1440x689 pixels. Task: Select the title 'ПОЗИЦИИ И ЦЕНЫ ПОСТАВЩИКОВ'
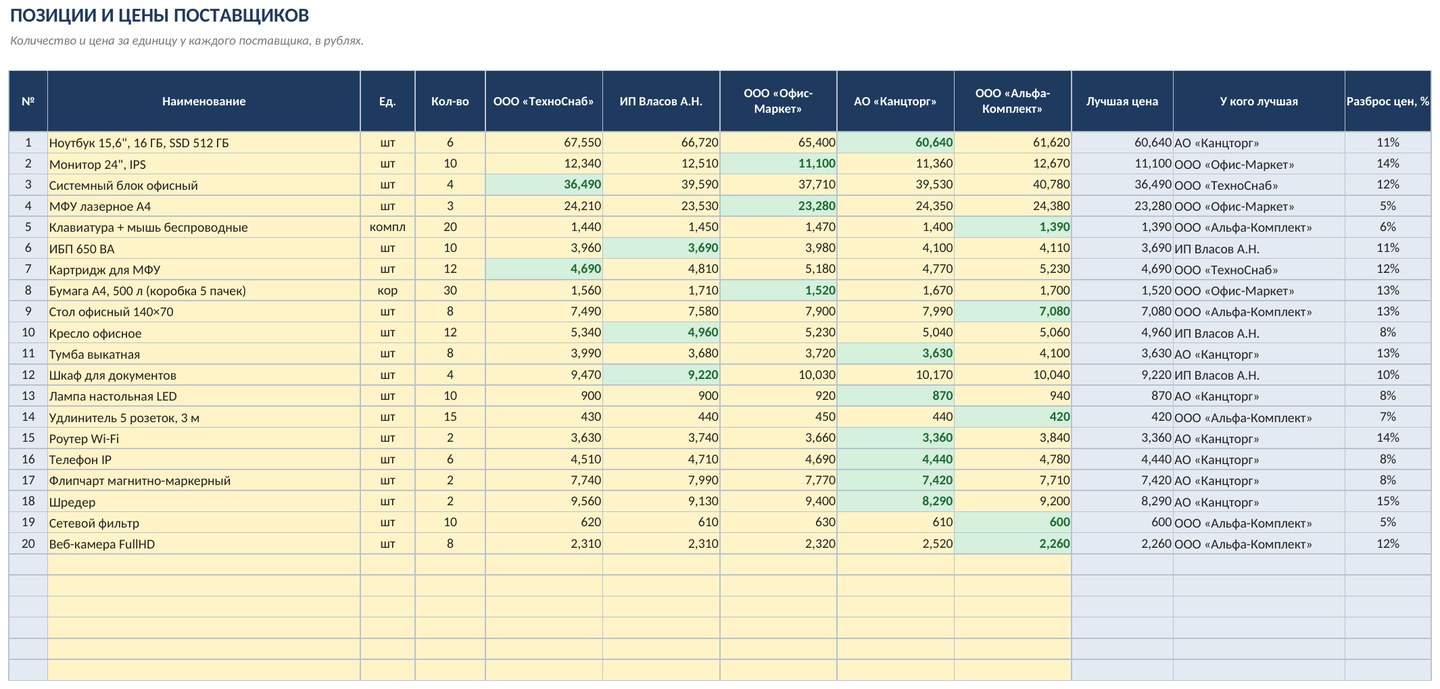pyautogui.click(x=159, y=16)
